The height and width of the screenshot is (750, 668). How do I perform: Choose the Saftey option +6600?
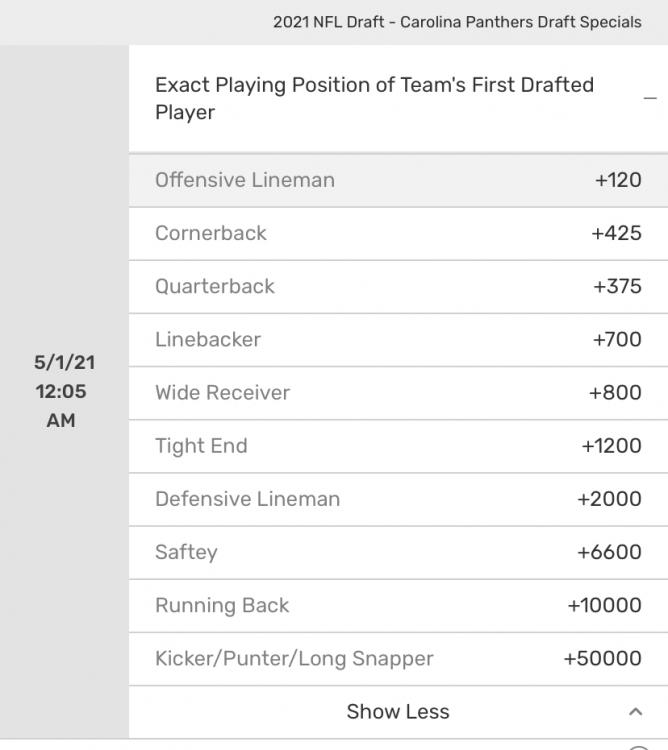coord(398,552)
